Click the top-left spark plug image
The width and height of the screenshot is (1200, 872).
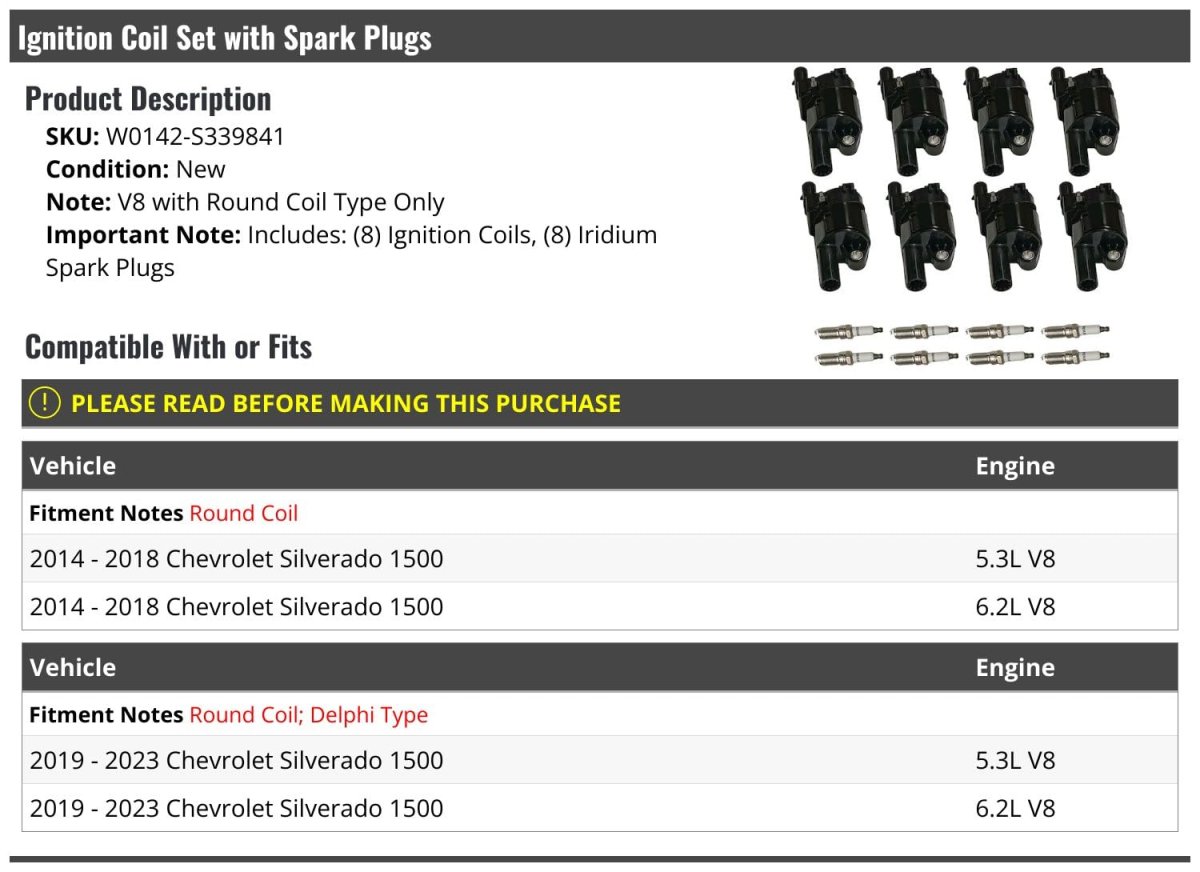[x=848, y=331]
